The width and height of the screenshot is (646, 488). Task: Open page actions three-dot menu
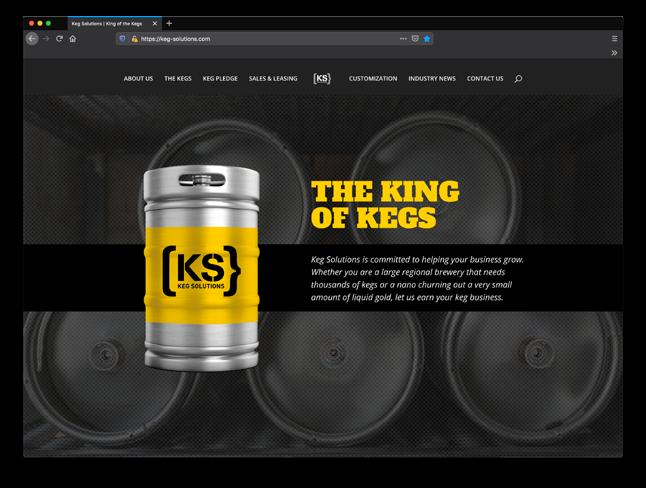click(403, 39)
